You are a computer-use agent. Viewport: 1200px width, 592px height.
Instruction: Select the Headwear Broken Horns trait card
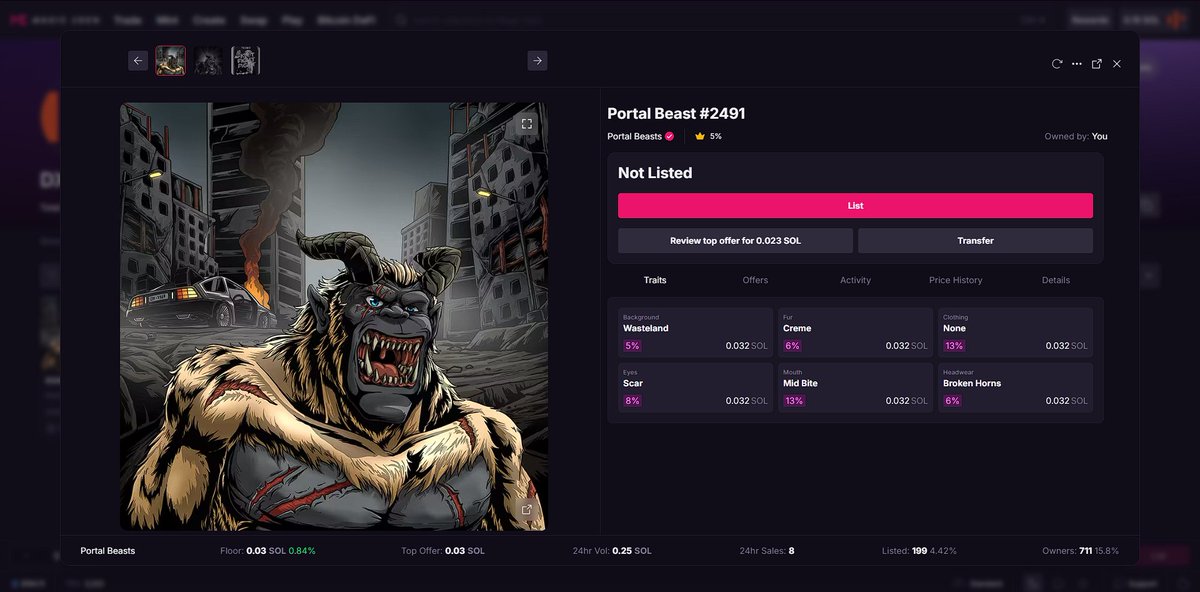1015,387
